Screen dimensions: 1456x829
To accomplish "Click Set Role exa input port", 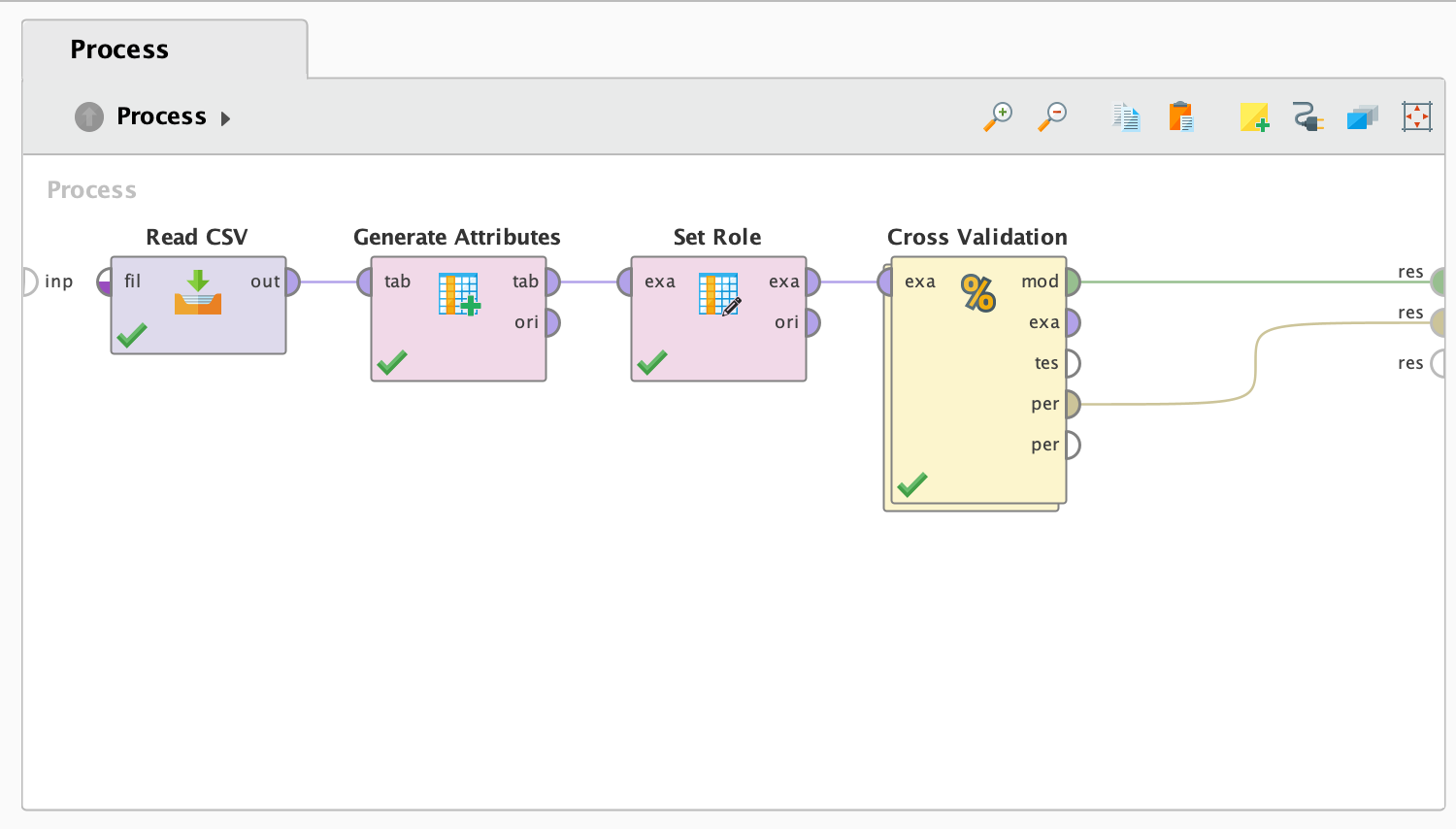I will (625, 282).
